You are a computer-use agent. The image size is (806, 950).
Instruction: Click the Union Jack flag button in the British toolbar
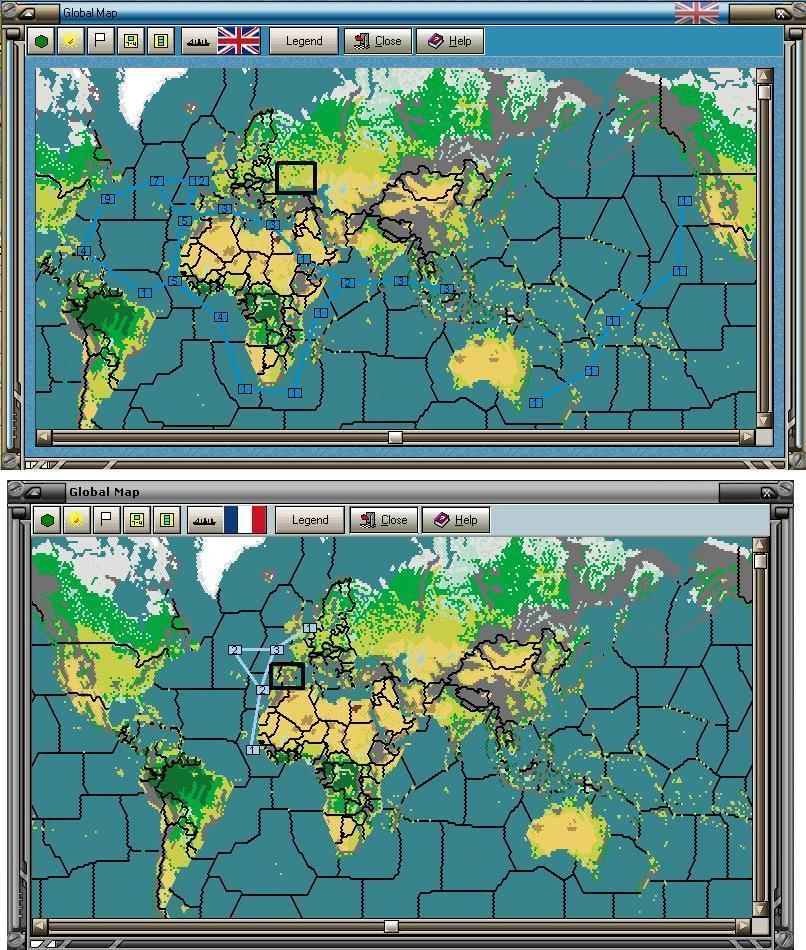239,41
